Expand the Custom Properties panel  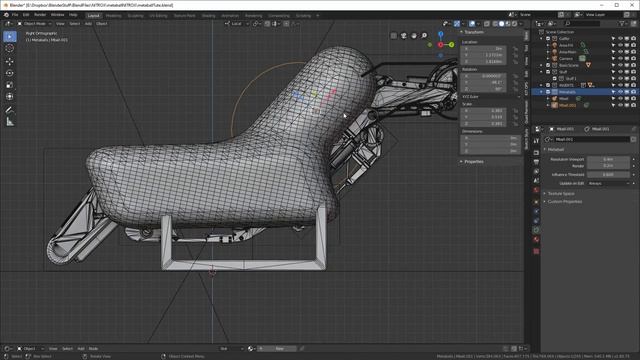(564, 202)
